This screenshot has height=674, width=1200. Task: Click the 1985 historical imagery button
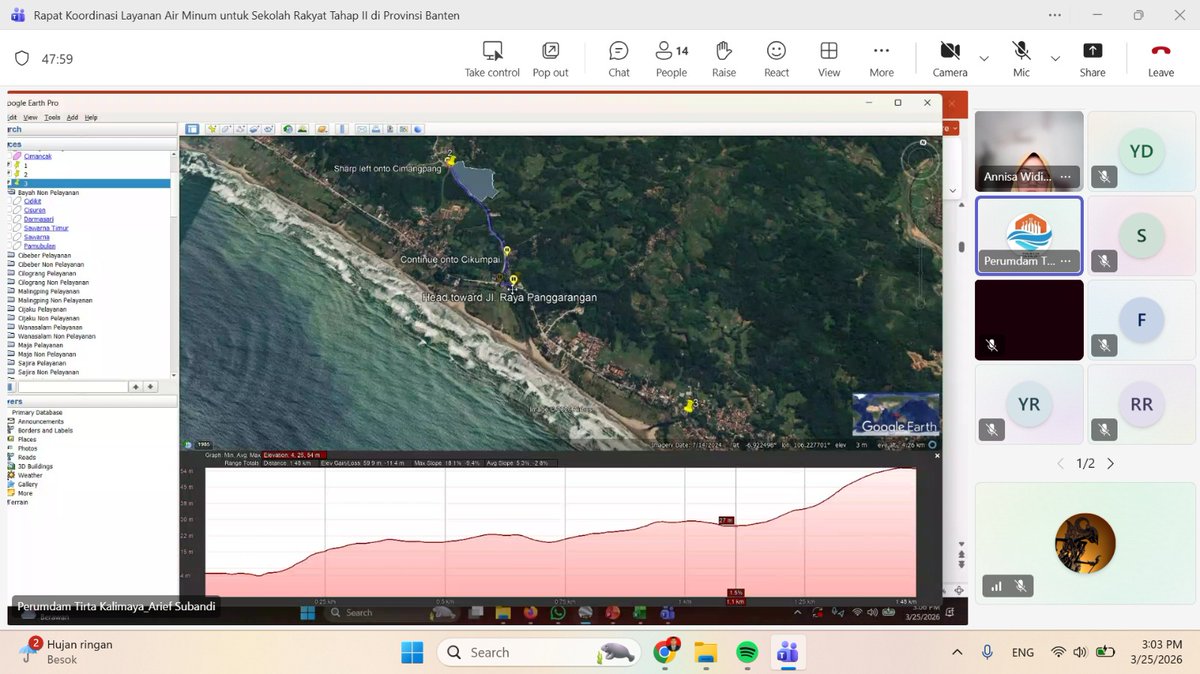coord(203,445)
